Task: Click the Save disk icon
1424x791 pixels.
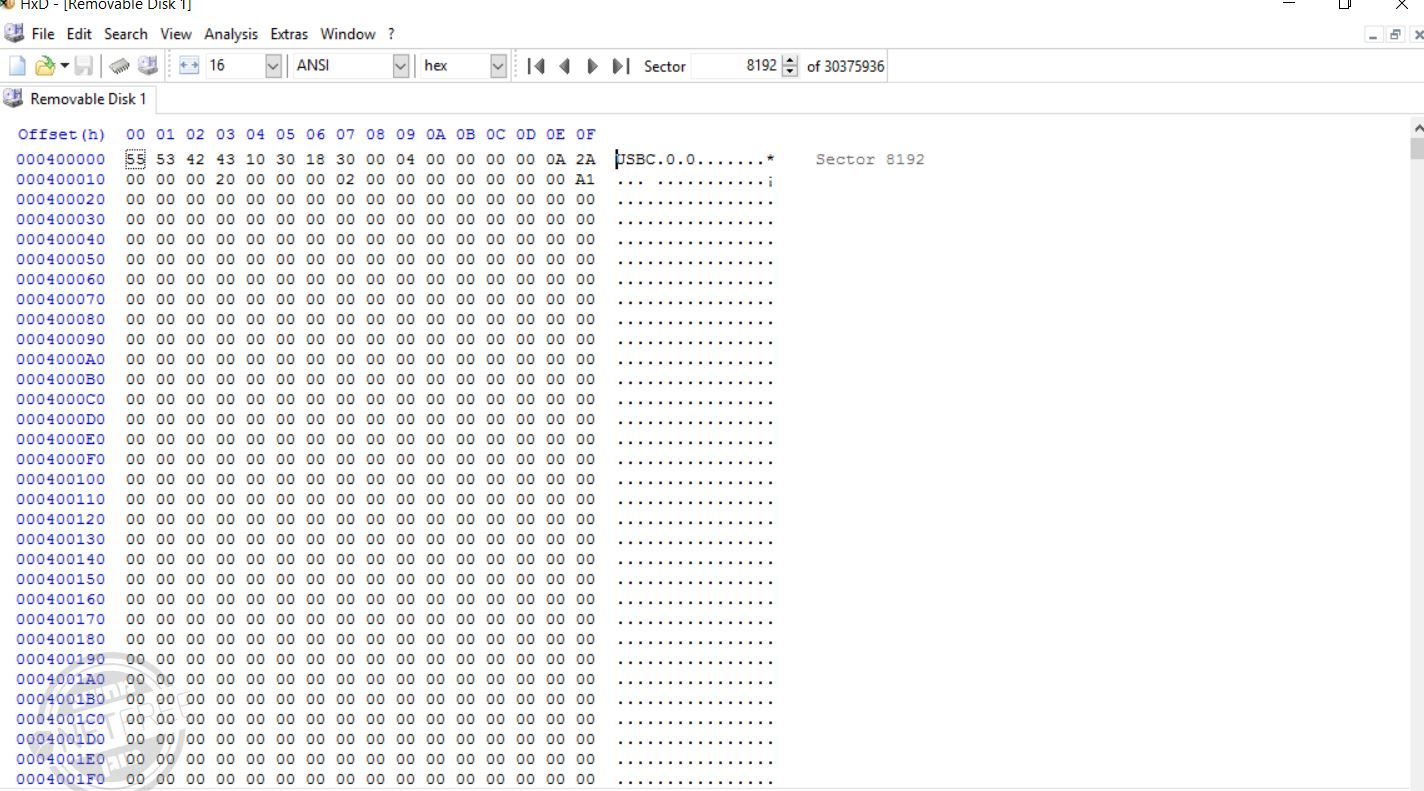Action: [84, 66]
